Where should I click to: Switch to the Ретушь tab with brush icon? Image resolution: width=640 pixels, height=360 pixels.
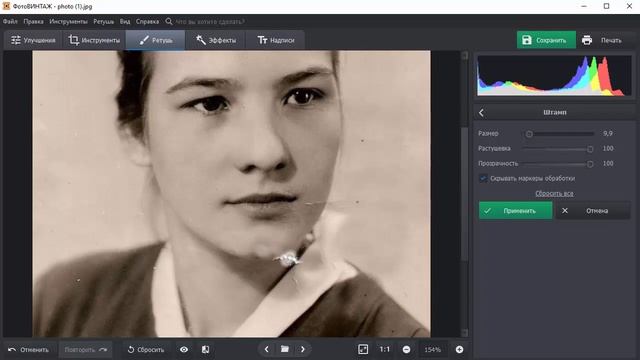[x=156, y=40]
